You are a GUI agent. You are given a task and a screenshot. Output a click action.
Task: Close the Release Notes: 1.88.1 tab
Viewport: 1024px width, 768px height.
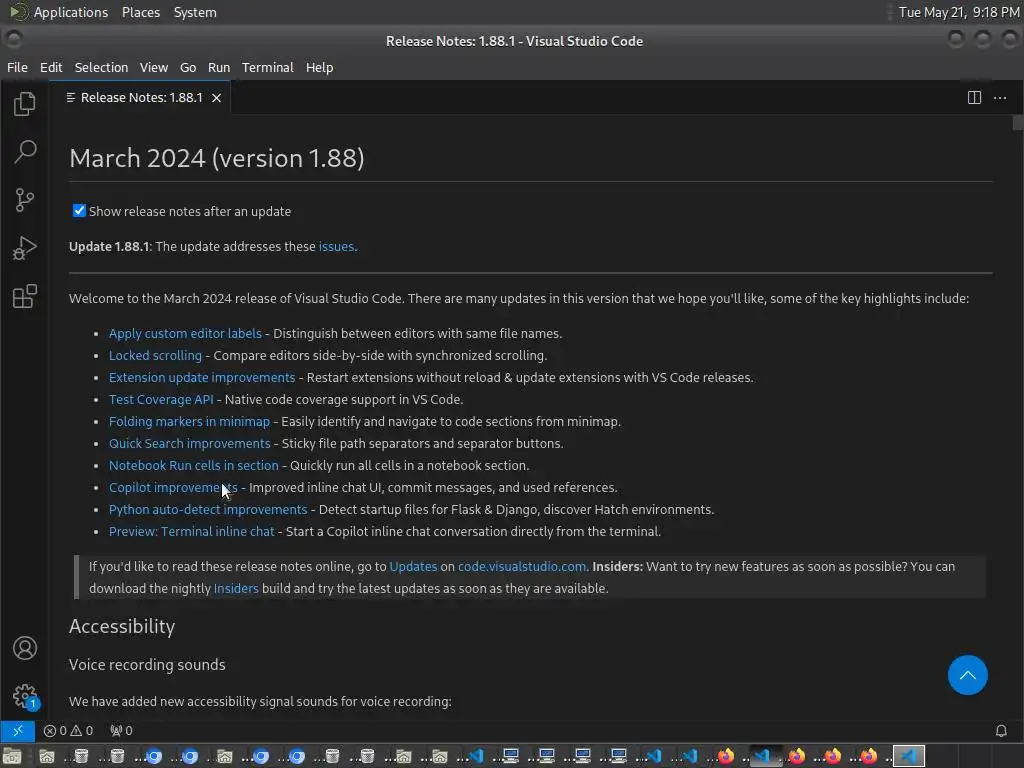click(216, 98)
